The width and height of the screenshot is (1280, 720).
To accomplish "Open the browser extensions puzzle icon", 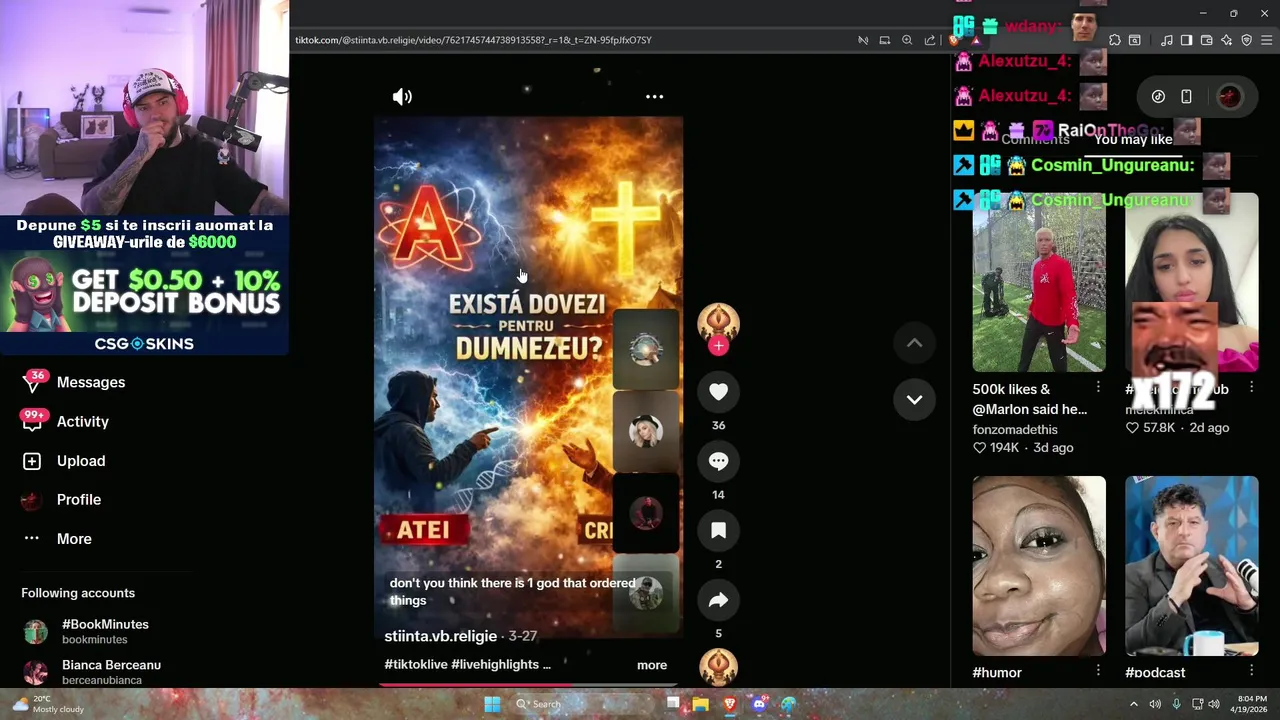I will [1115, 40].
